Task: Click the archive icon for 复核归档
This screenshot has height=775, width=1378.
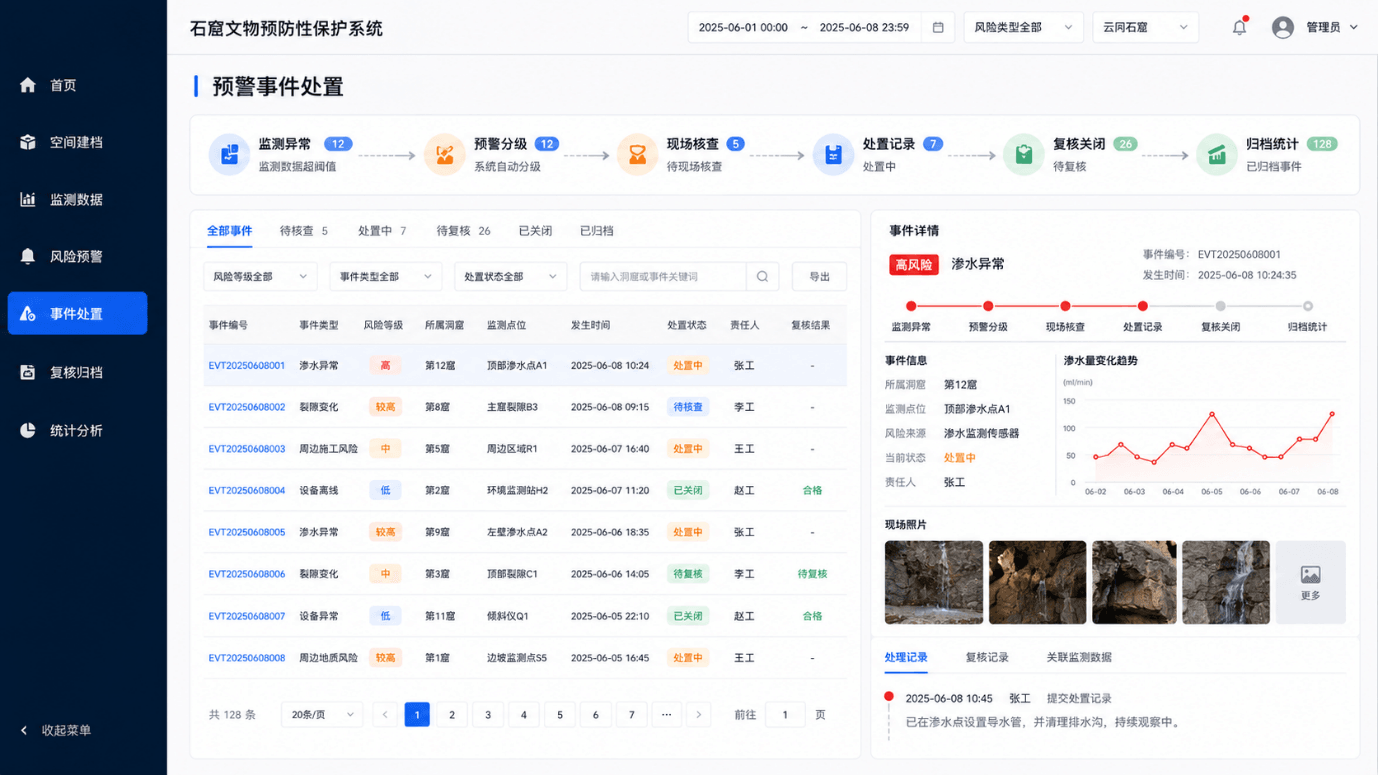Action: [28, 372]
